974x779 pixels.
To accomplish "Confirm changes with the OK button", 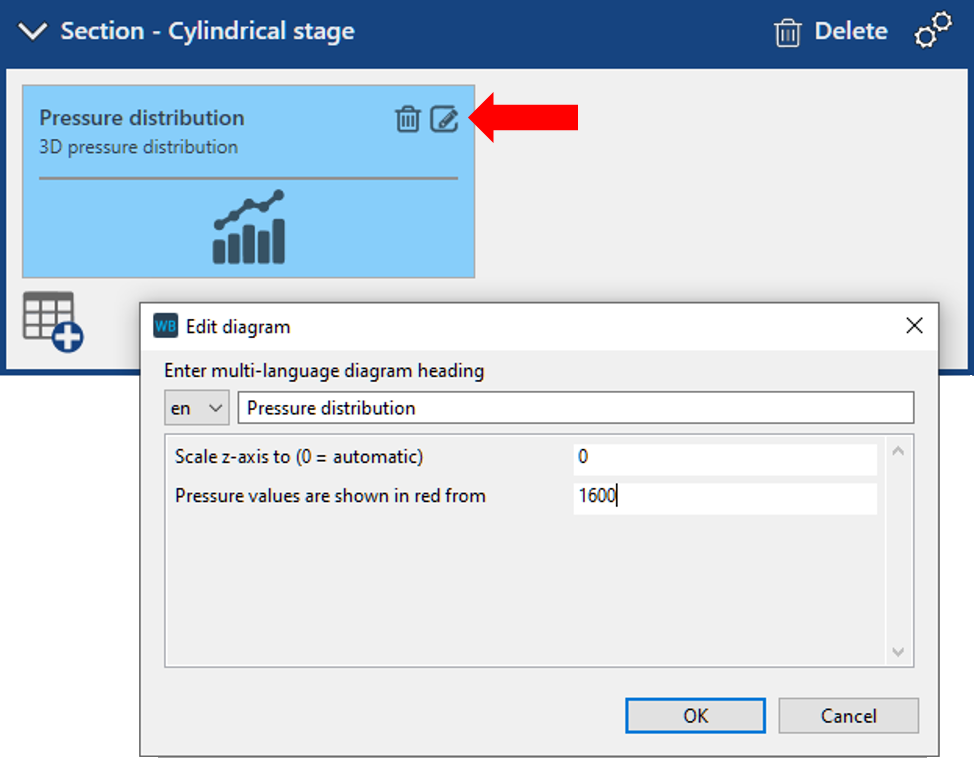I will 695,716.
